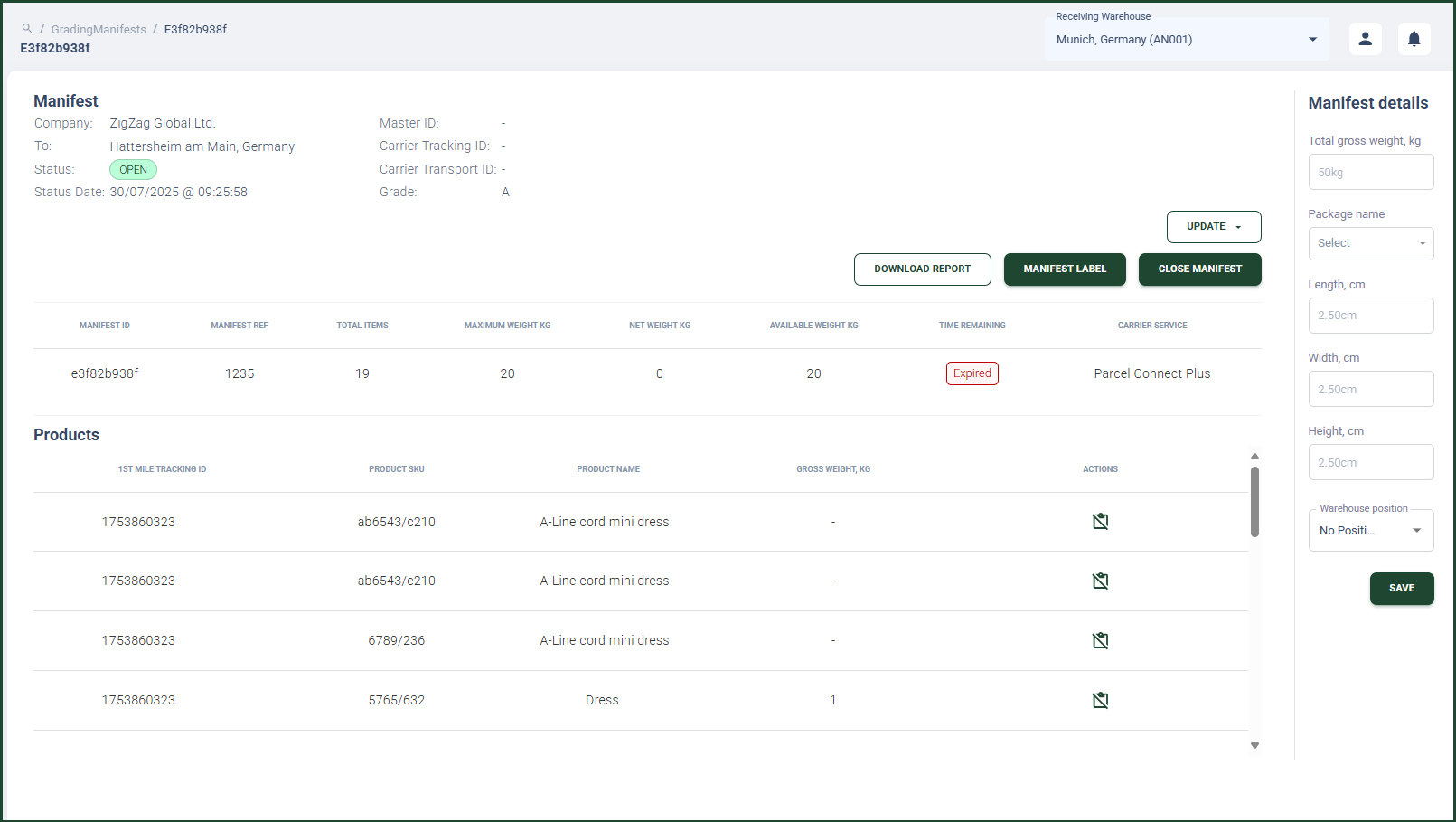Focus Length cm input field
The width and height of the screenshot is (1456, 822).
click(1370, 316)
